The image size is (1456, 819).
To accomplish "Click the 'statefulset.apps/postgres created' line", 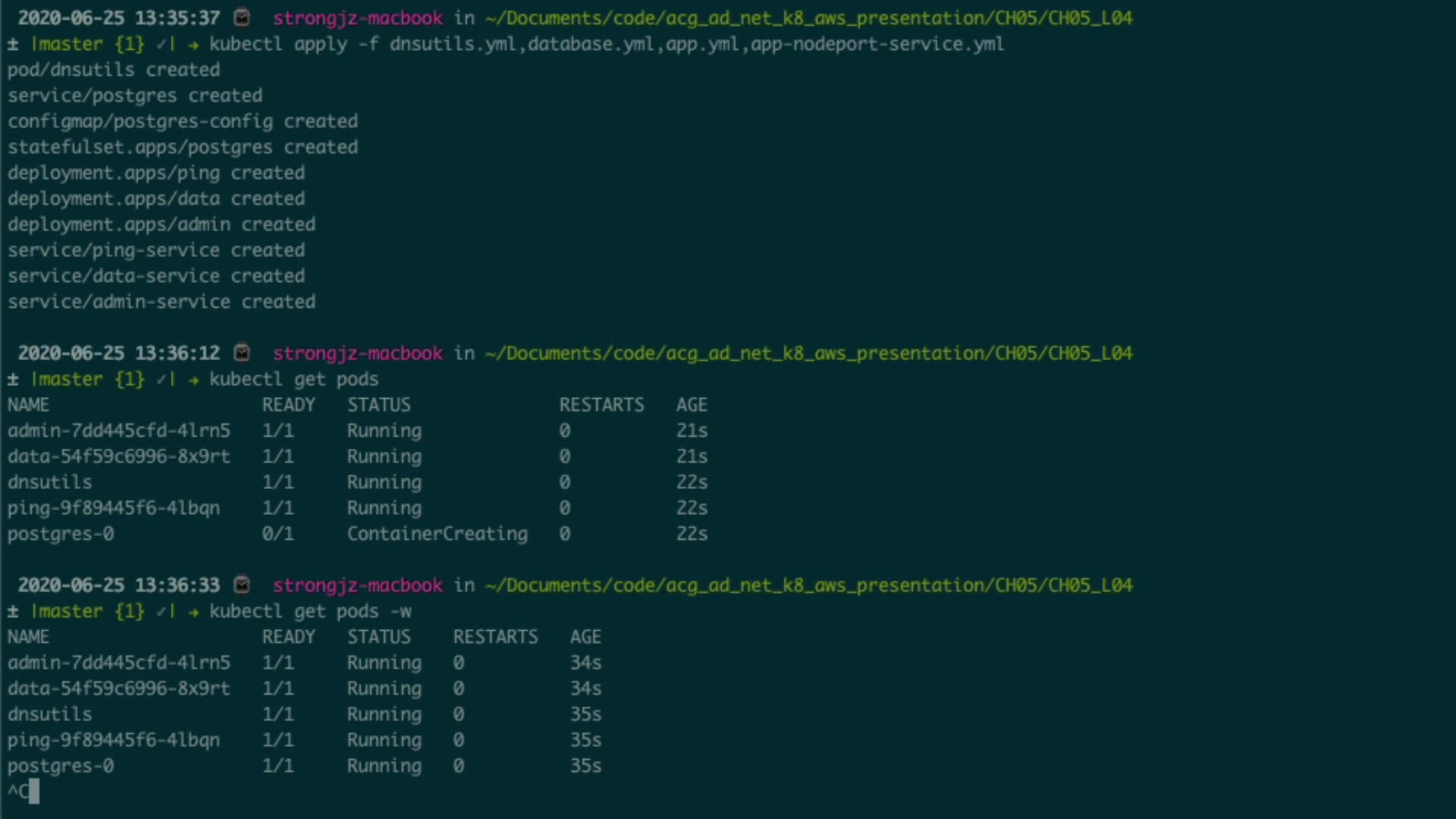I will coord(183,147).
